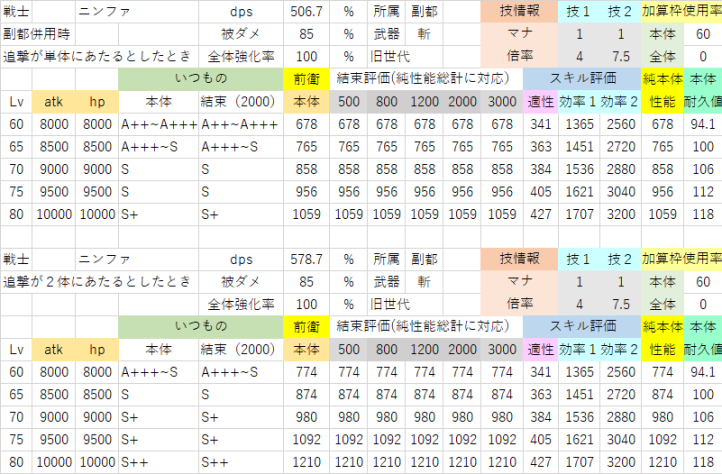Select 774 under the 500 column
Image resolution: width=722 pixels, height=474 pixels.
coord(349,372)
